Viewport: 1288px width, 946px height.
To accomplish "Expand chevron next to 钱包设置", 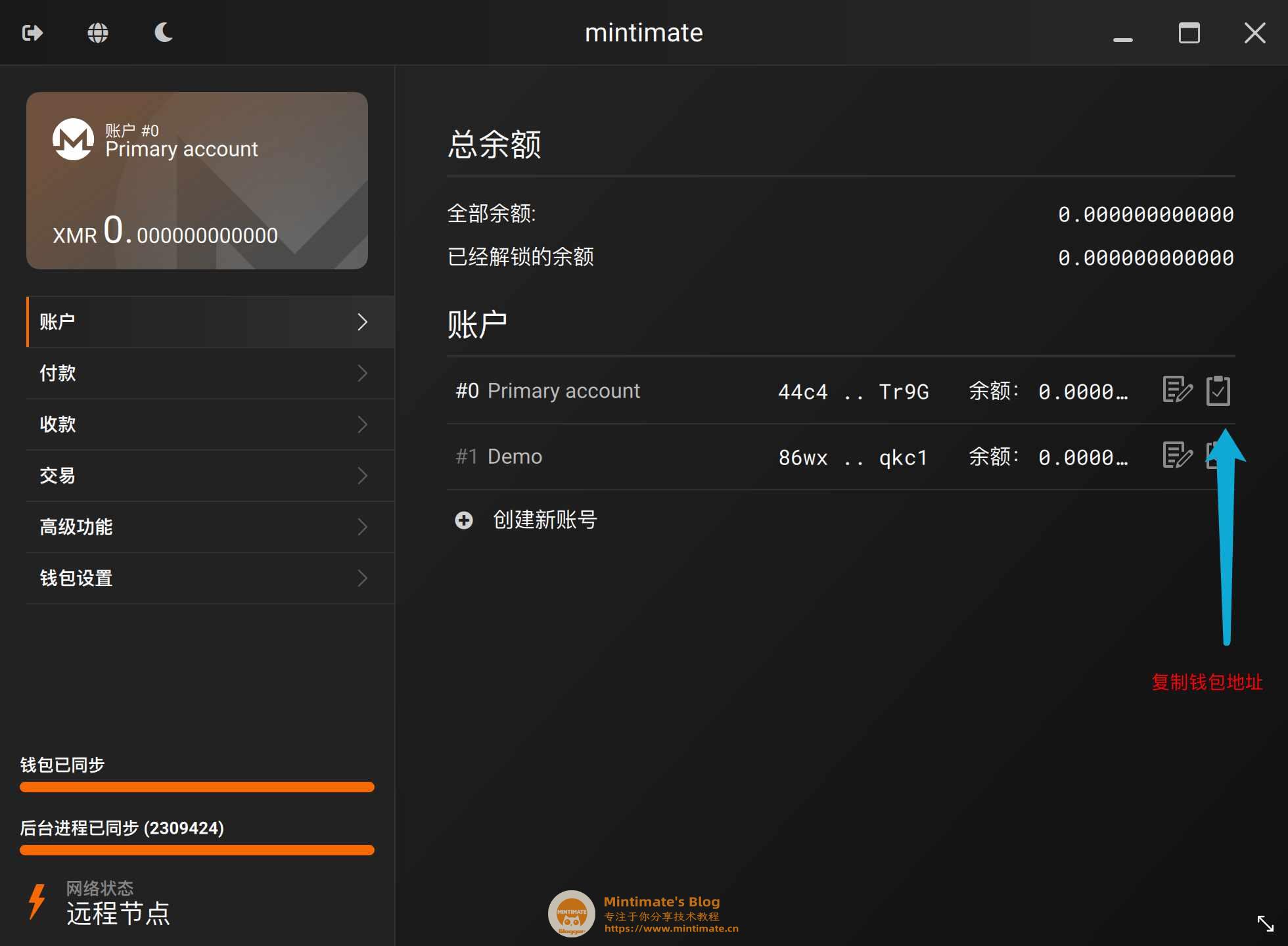I will [362, 578].
